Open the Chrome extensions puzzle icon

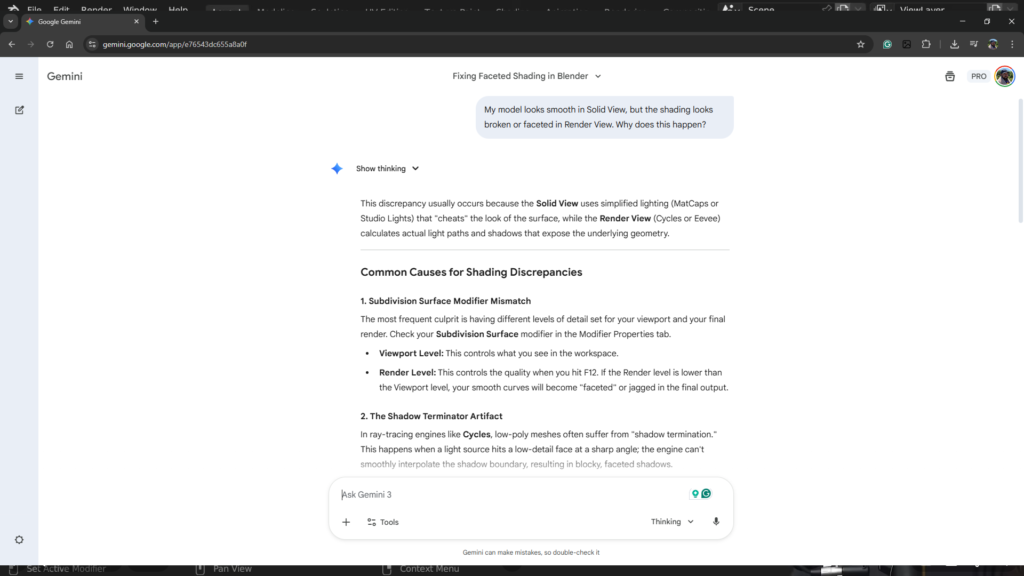926,44
